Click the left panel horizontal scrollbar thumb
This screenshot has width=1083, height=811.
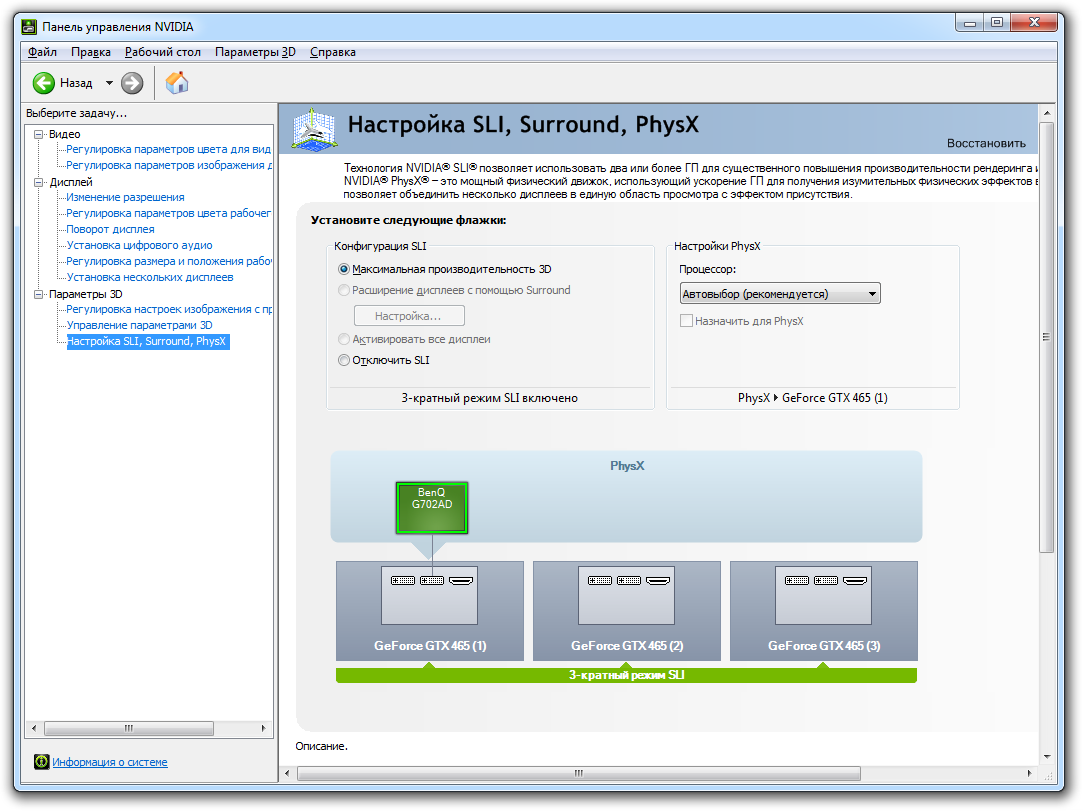click(x=128, y=729)
